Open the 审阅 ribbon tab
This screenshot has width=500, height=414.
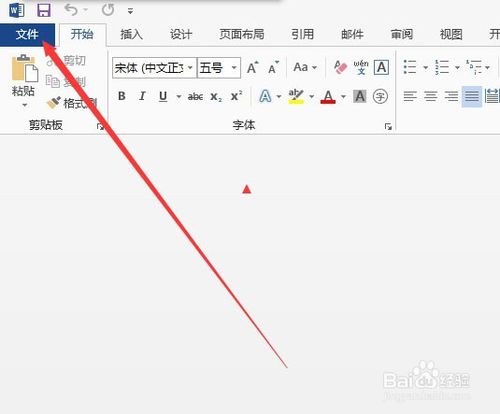[402, 34]
